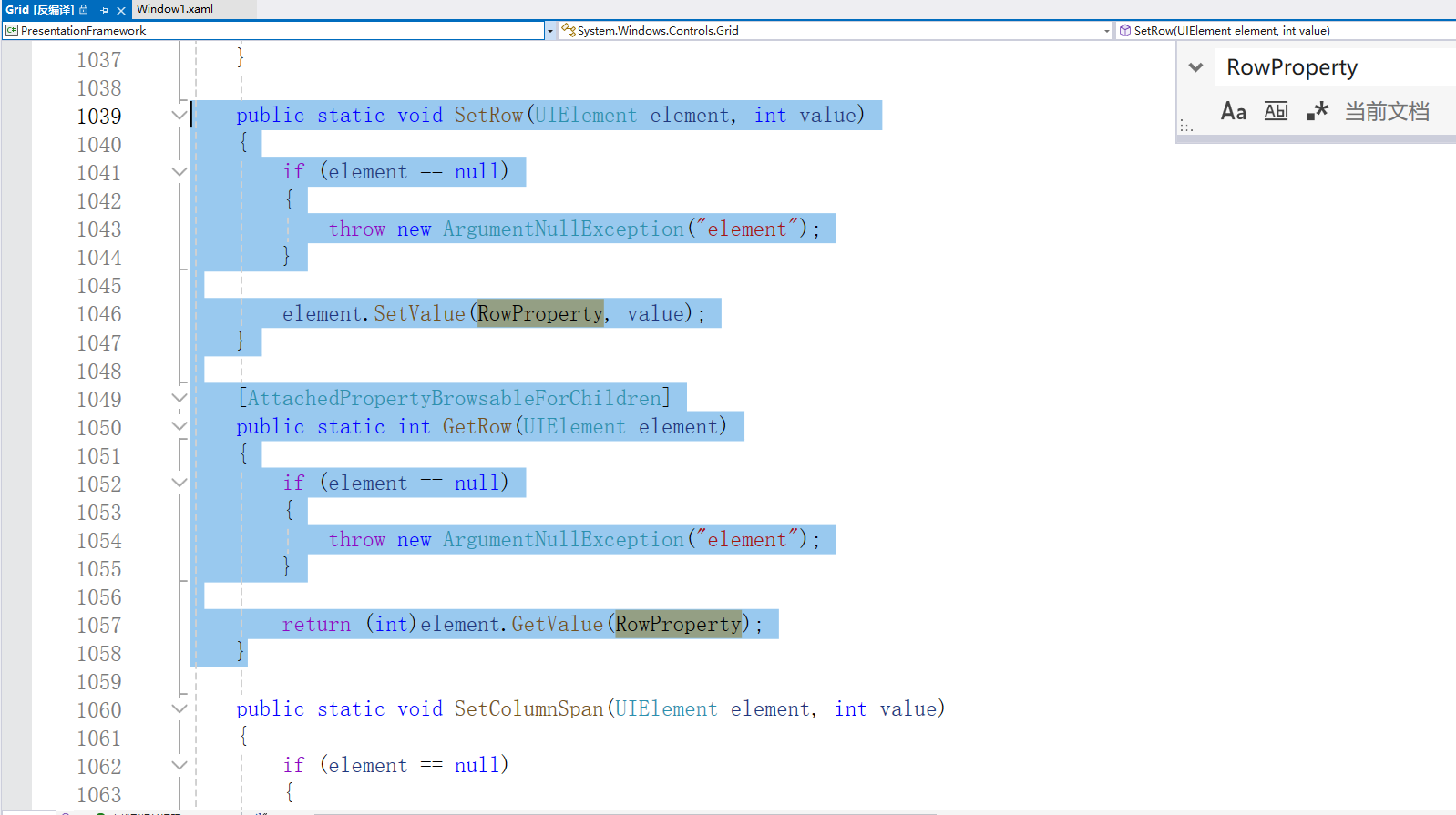This screenshot has width=1456, height=815.
Task: Collapse the if block at line 1041
Action: [179, 172]
